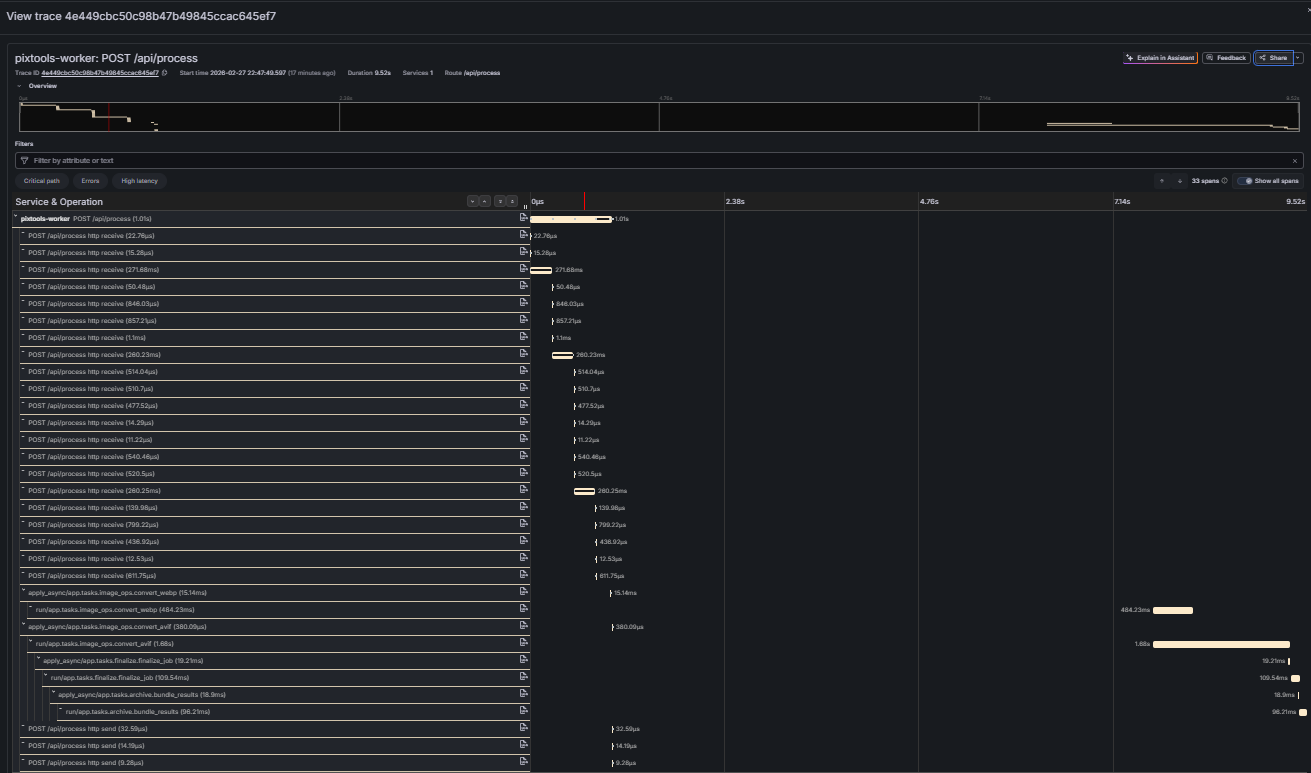The width and height of the screenshot is (1311, 773).
Task: Open logs icon for http receive (799.22µs) row
Action: 523,524
